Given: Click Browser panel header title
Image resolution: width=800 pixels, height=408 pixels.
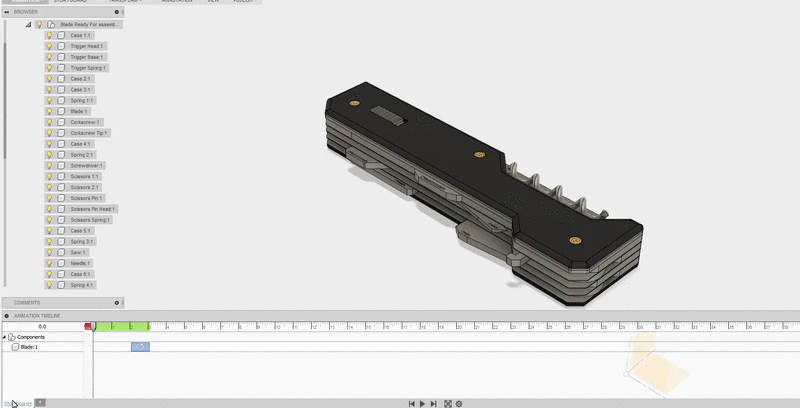Looking at the screenshot, I should pos(26,12).
